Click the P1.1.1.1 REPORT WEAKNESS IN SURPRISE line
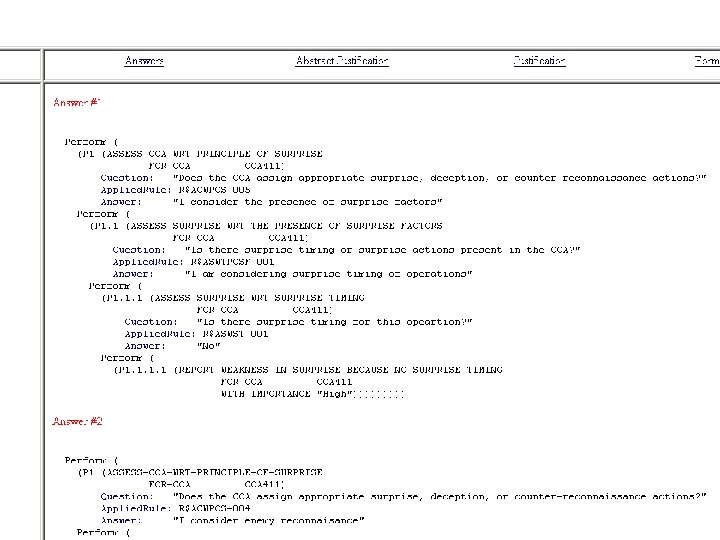 pyautogui.click(x=308, y=370)
